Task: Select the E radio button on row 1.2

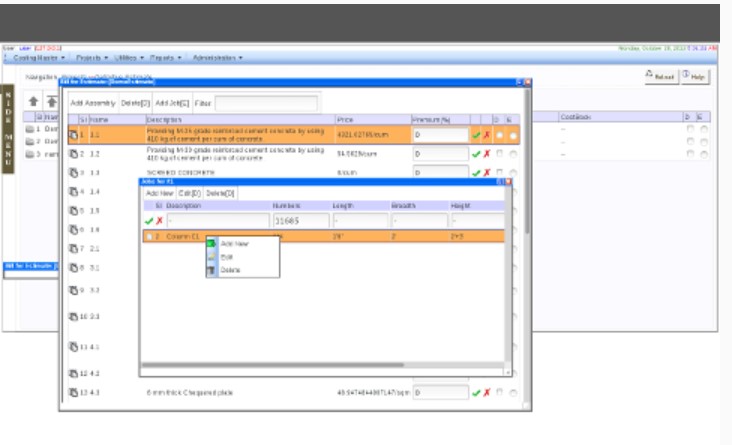Action: click(513, 154)
